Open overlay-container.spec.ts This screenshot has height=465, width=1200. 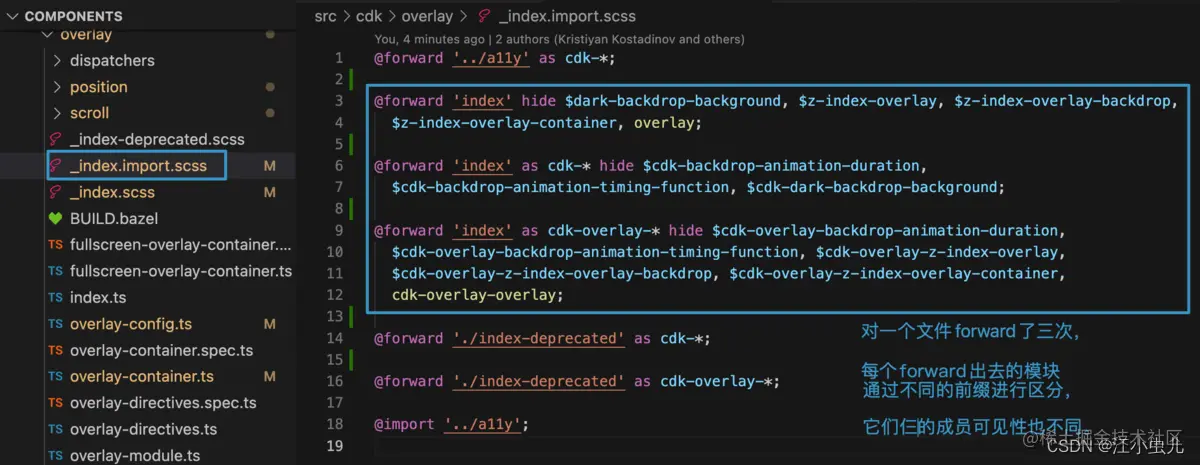161,350
